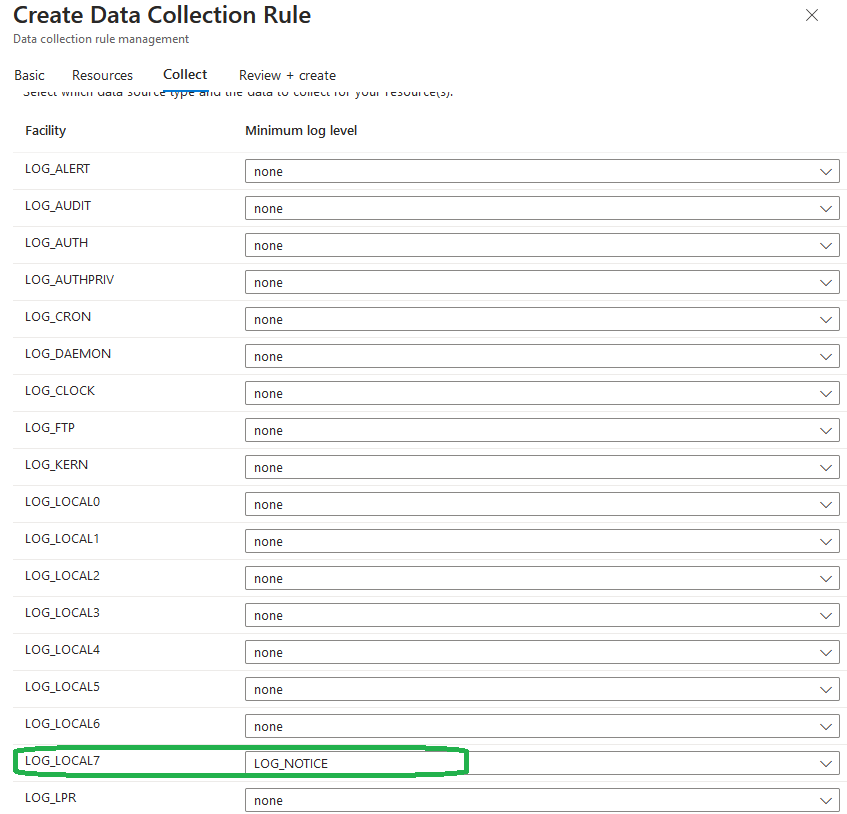This screenshot has width=847, height=814.
Task: Click the LOG_KERN chevron icon
Action: (826, 468)
